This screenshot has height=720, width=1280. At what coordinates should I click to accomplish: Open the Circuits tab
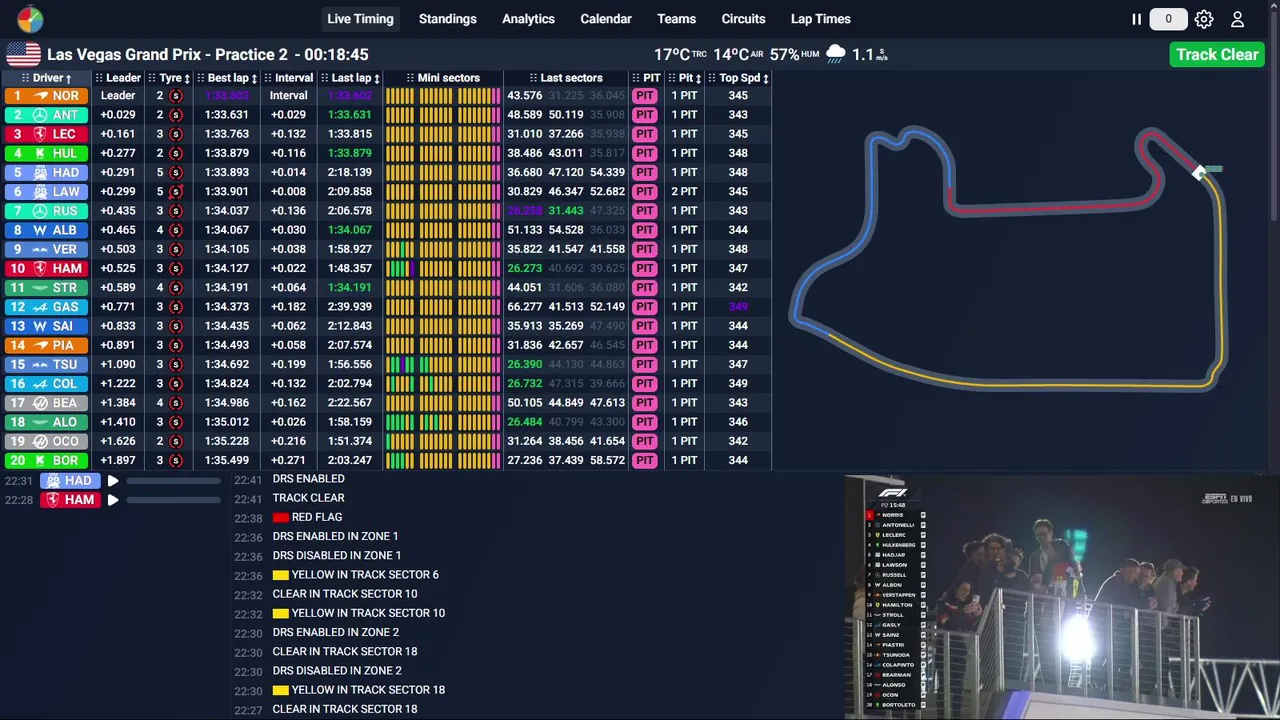click(743, 19)
